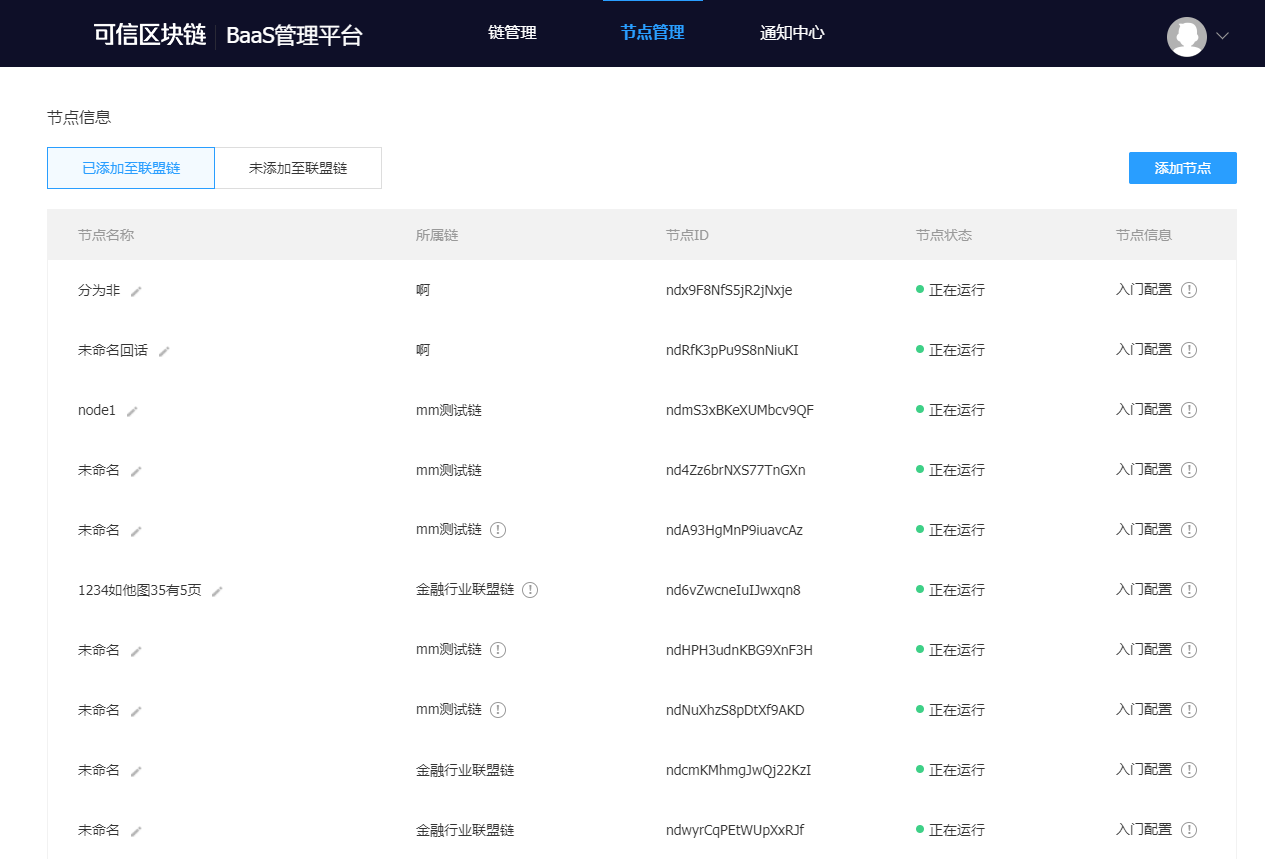Click the user avatar in header

1186,36
